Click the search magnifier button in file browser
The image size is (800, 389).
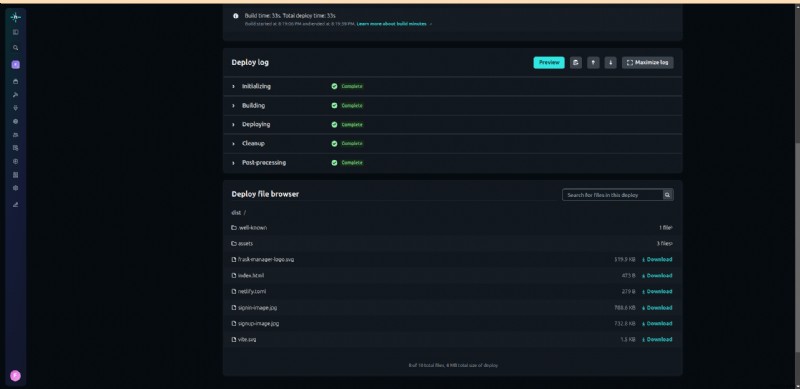[x=667, y=195]
